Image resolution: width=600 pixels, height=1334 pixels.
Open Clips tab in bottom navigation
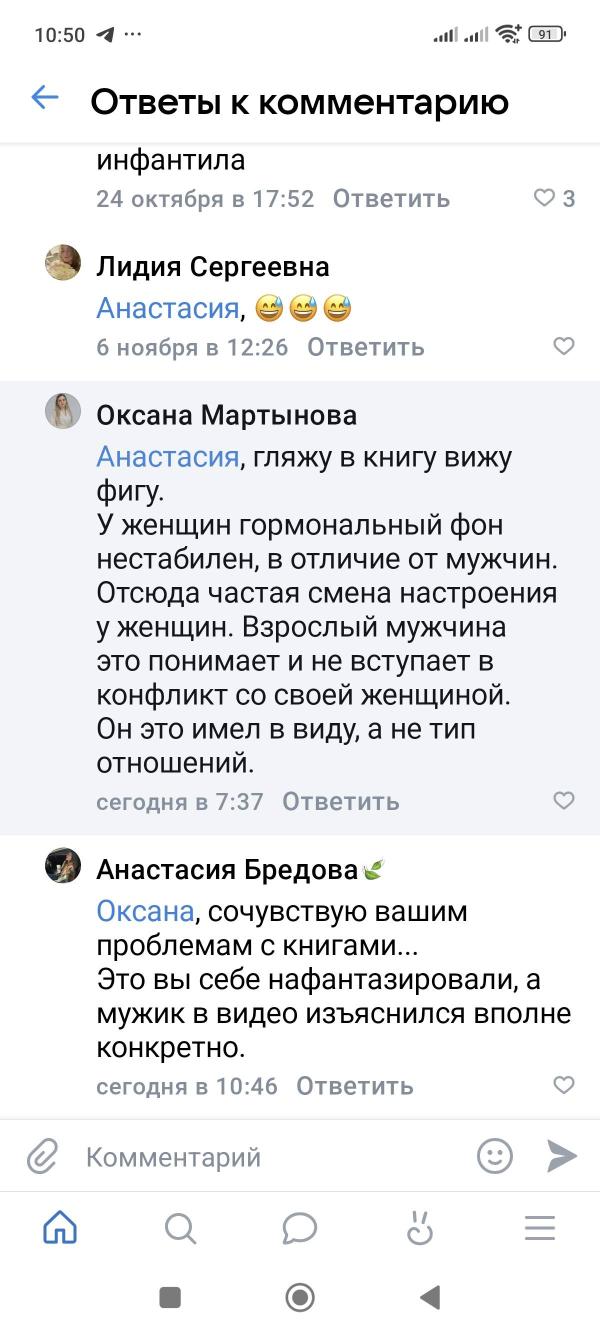(x=419, y=1228)
